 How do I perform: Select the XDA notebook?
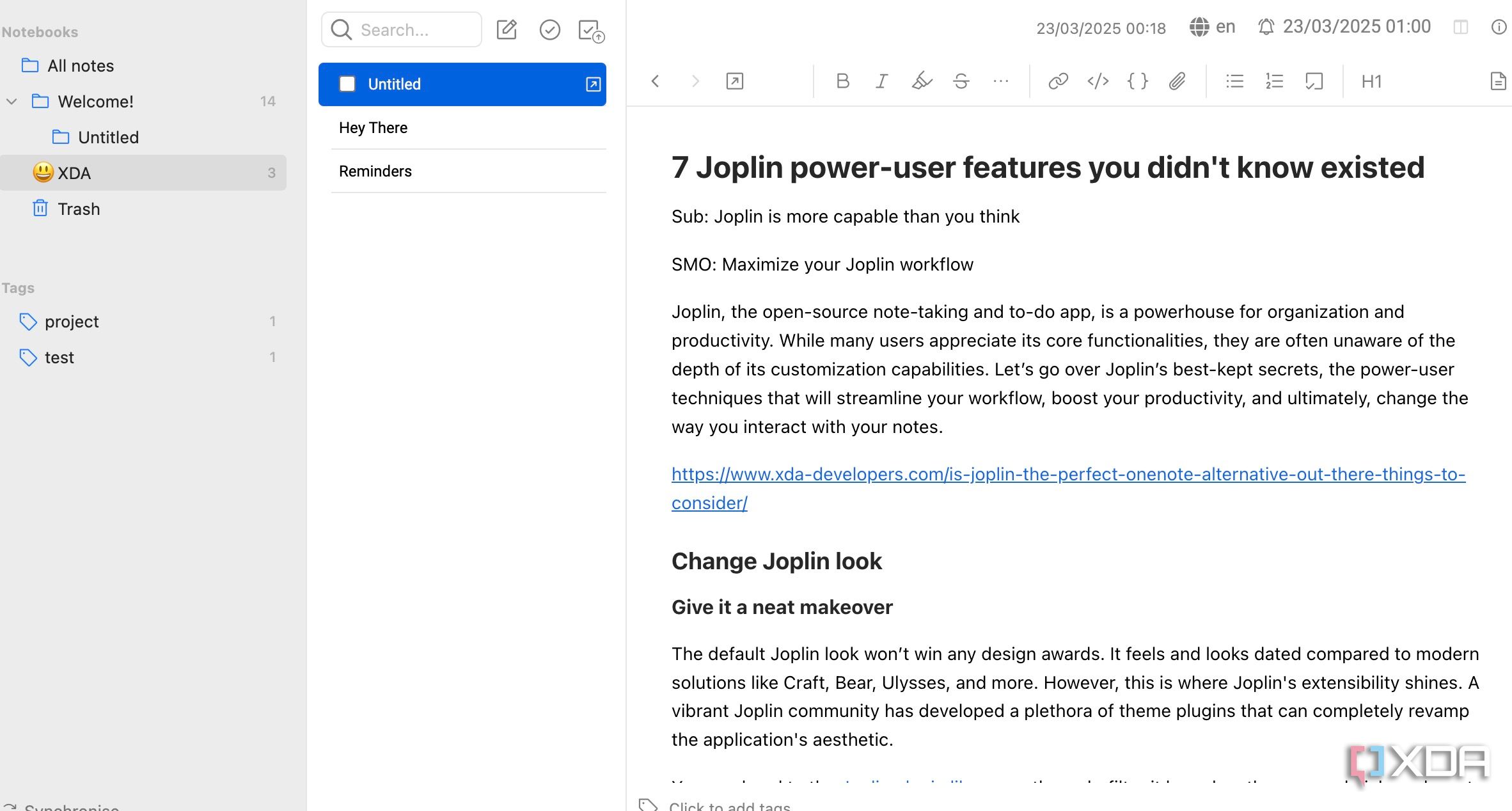tap(74, 173)
